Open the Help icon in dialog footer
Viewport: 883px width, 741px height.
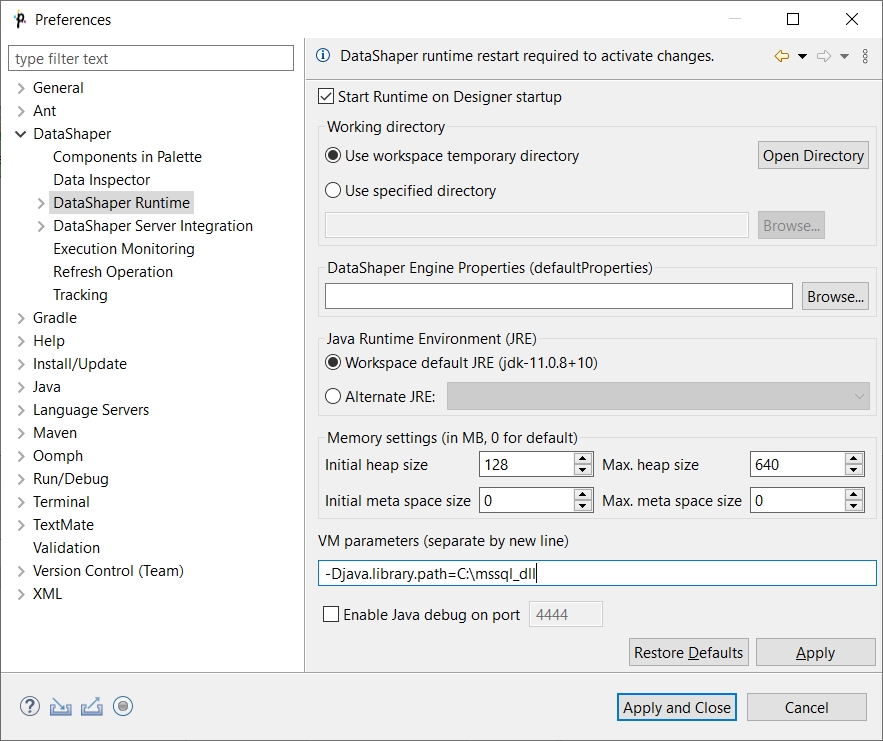pyautogui.click(x=30, y=706)
